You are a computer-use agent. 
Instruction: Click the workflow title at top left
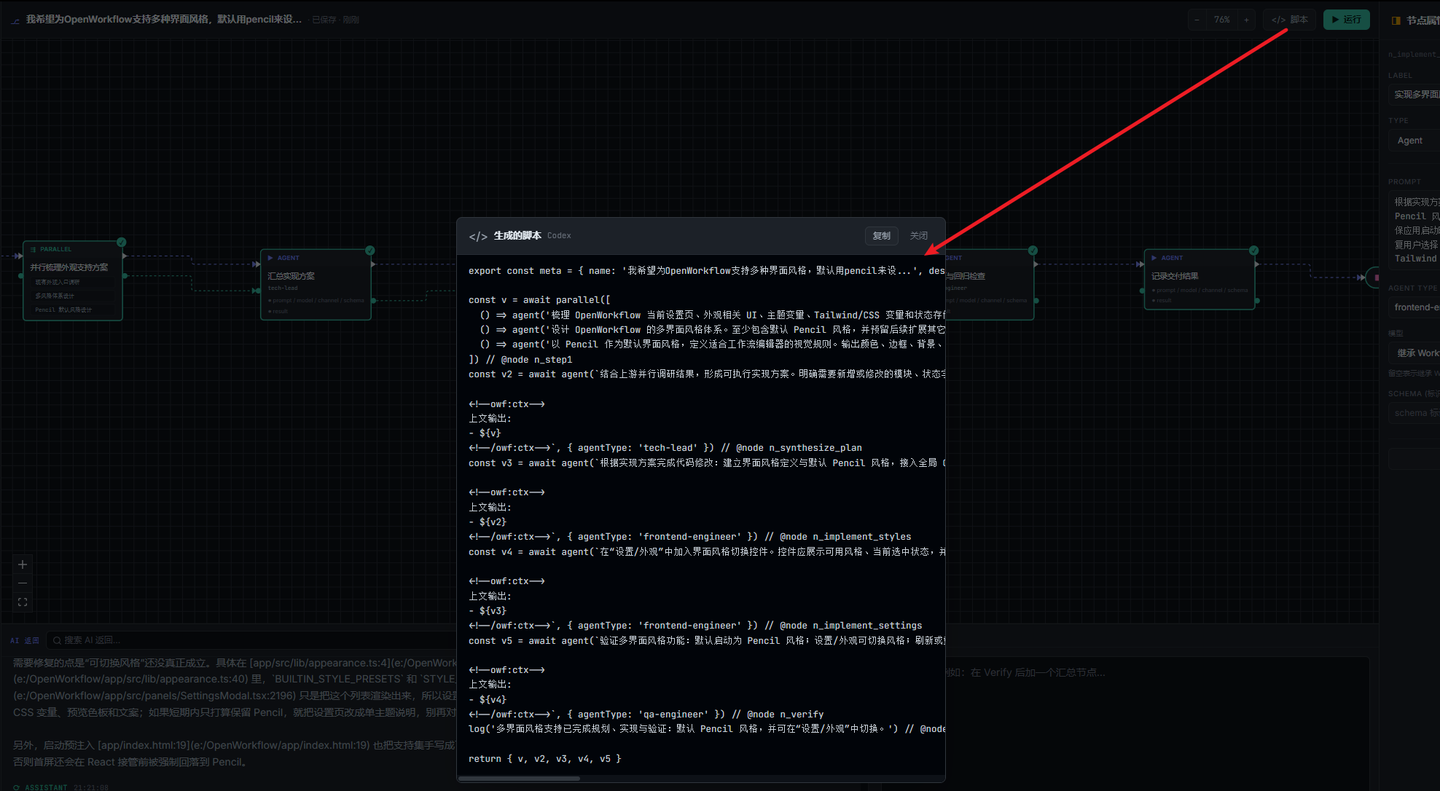coord(163,19)
